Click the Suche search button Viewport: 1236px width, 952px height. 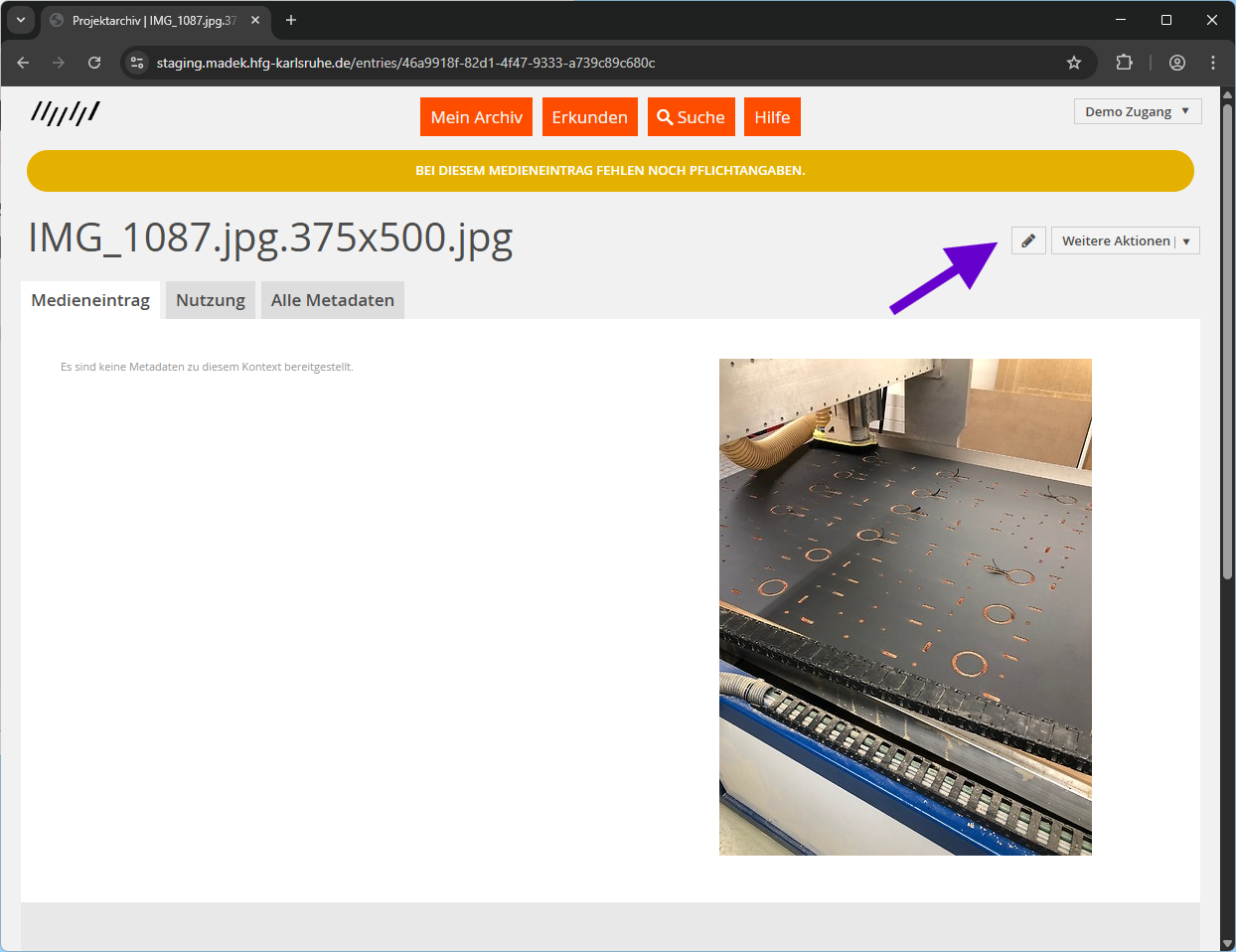(691, 117)
